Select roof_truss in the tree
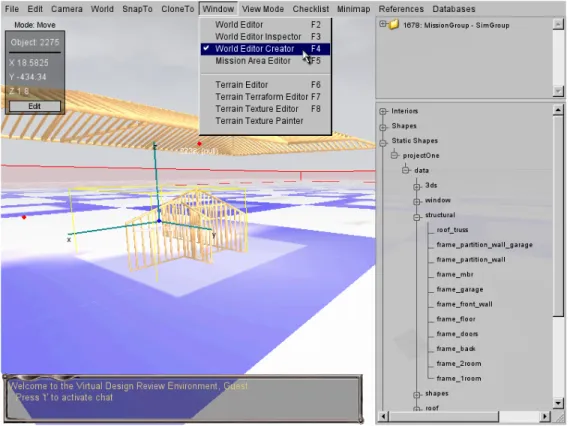The height and width of the screenshot is (426, 570). [x=452, y=230]
